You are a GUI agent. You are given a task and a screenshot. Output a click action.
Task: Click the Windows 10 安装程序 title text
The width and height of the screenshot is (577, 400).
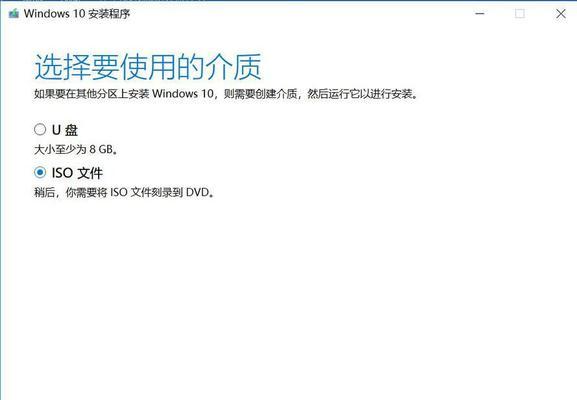point(77,14)
